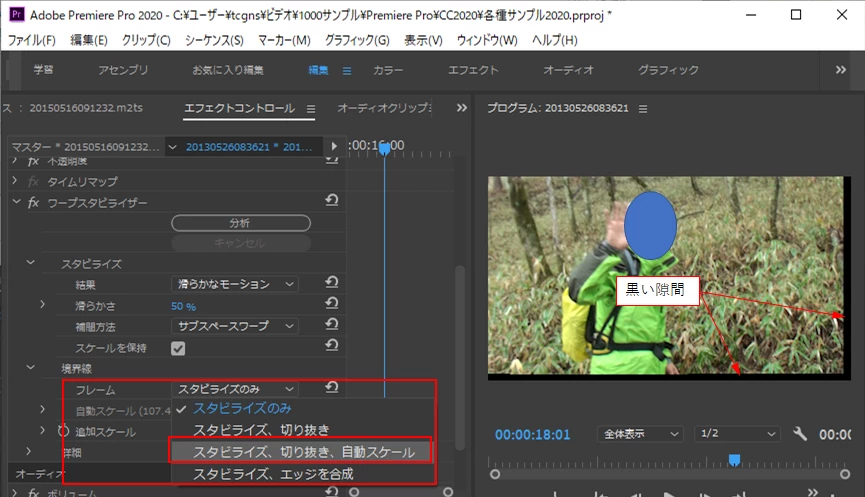
Task: Switch to the オーディオ workspace
Action: [568, 70]
